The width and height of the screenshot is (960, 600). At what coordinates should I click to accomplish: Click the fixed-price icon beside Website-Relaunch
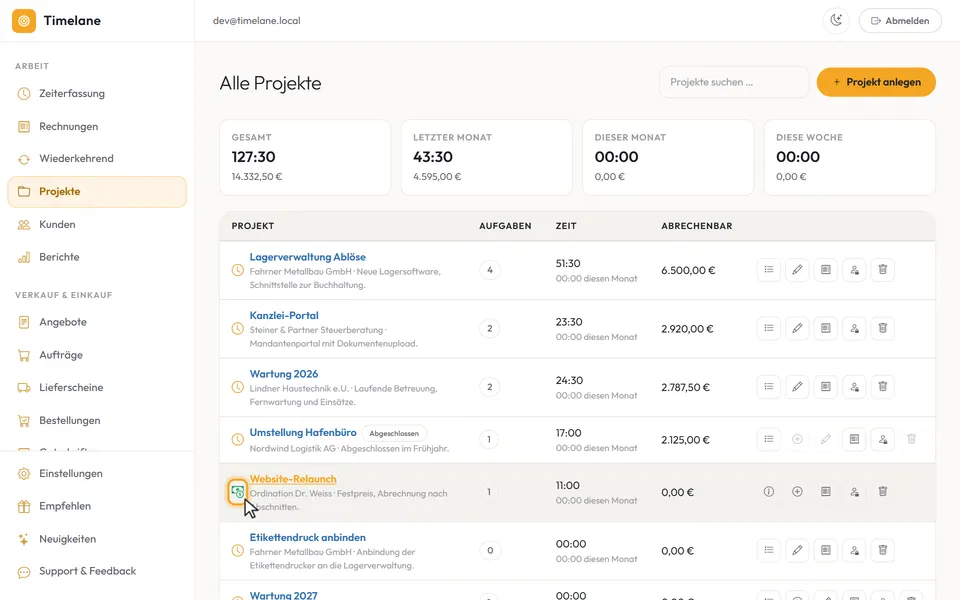(238, 492)
